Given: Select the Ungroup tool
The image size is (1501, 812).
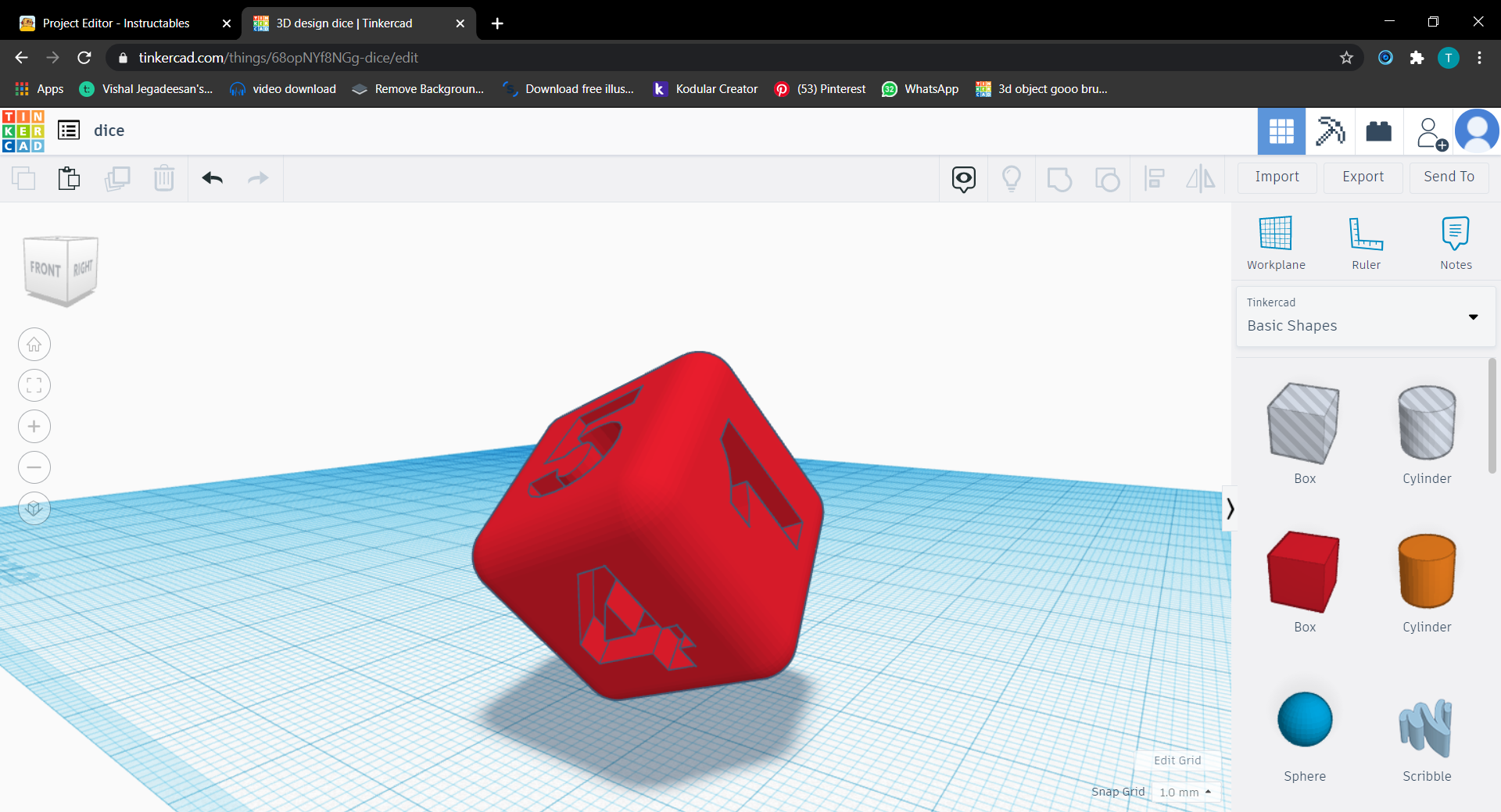Looking at the screenshot, I should (x=1108, y=178).
